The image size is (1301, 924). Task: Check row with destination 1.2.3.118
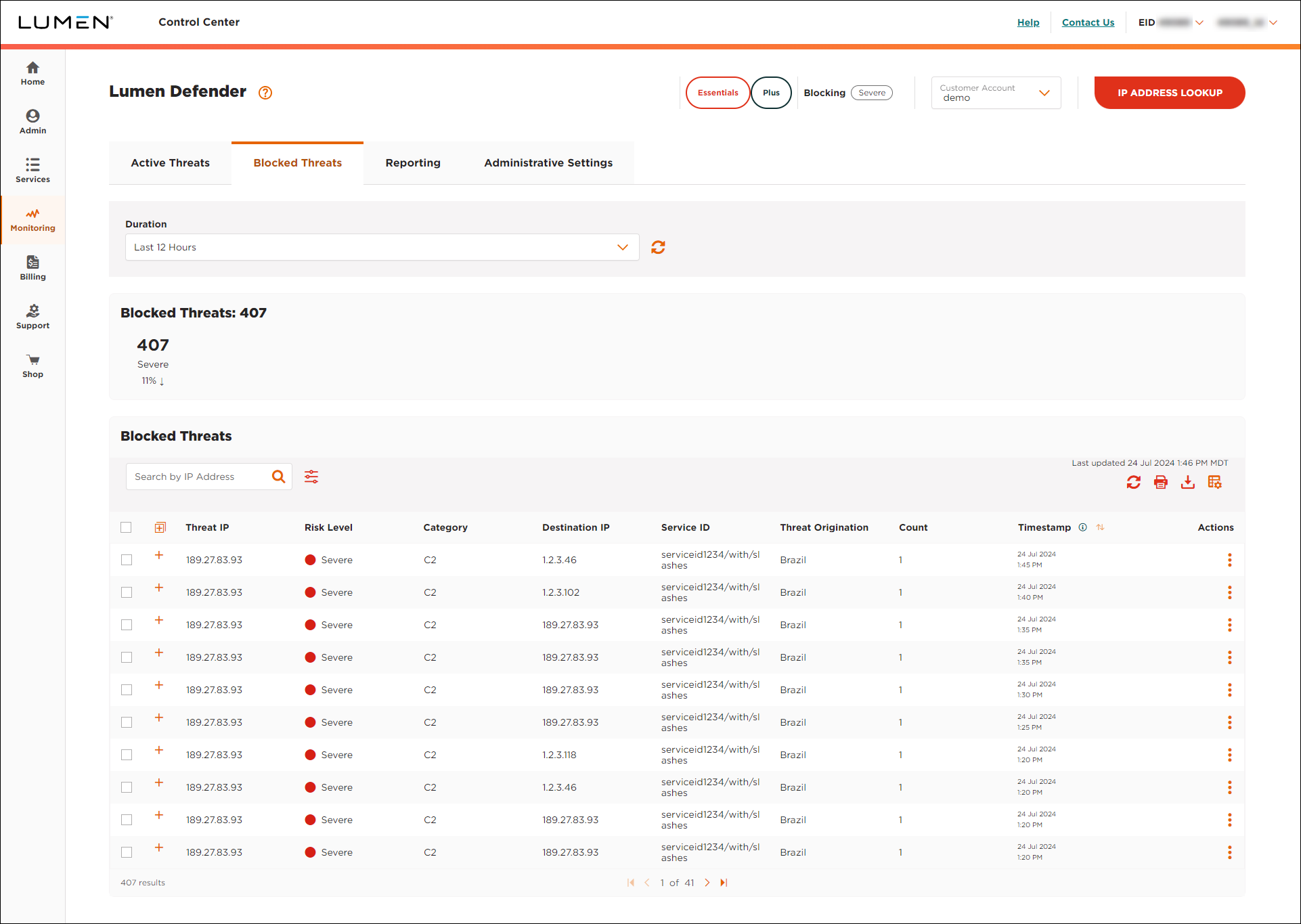pos(127,755)
